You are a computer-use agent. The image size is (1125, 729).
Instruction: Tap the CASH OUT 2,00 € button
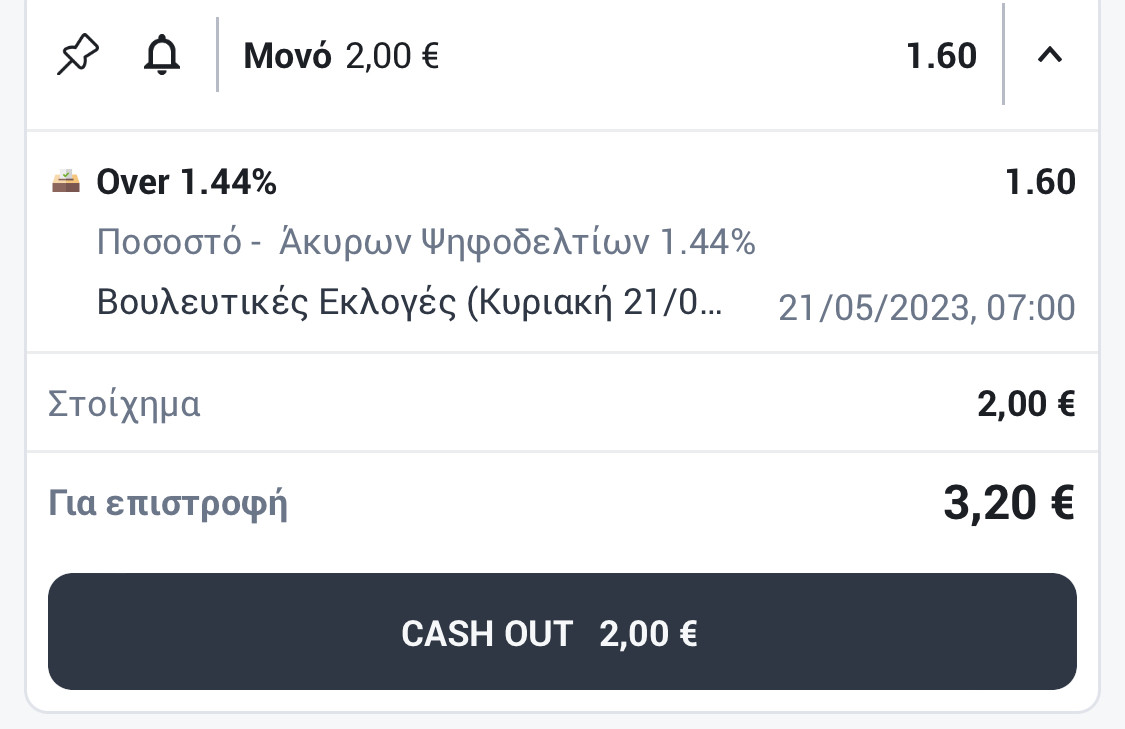[x=562, y=631]
